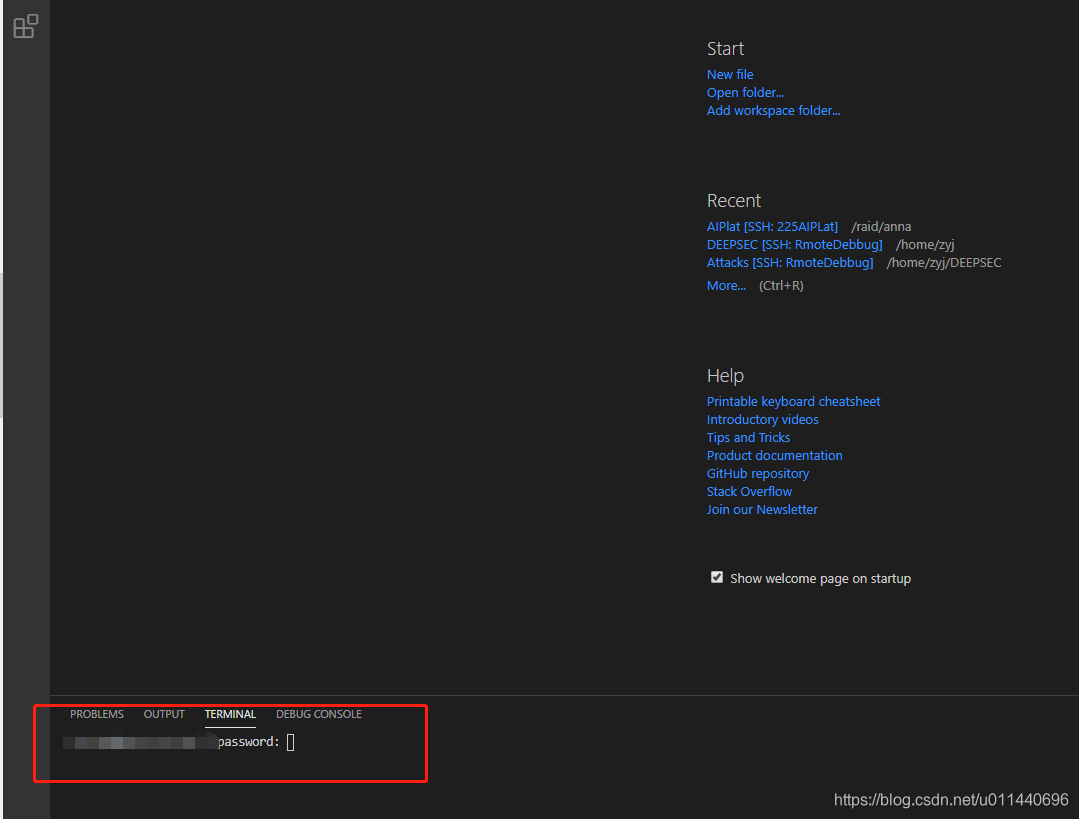Click the More... recent items link

coord(726,285)
